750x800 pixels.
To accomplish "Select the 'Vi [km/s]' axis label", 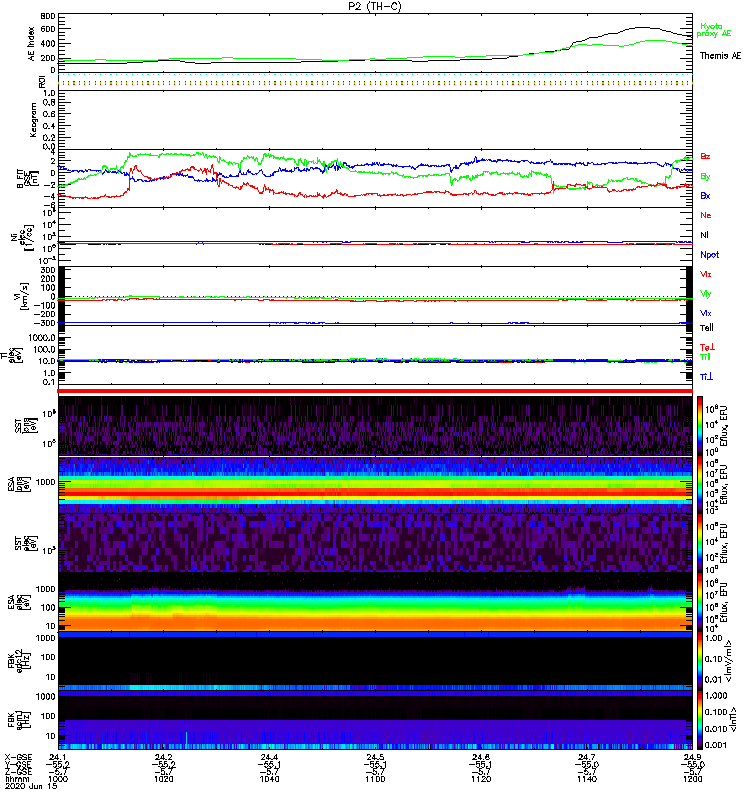I will (21, 296).
